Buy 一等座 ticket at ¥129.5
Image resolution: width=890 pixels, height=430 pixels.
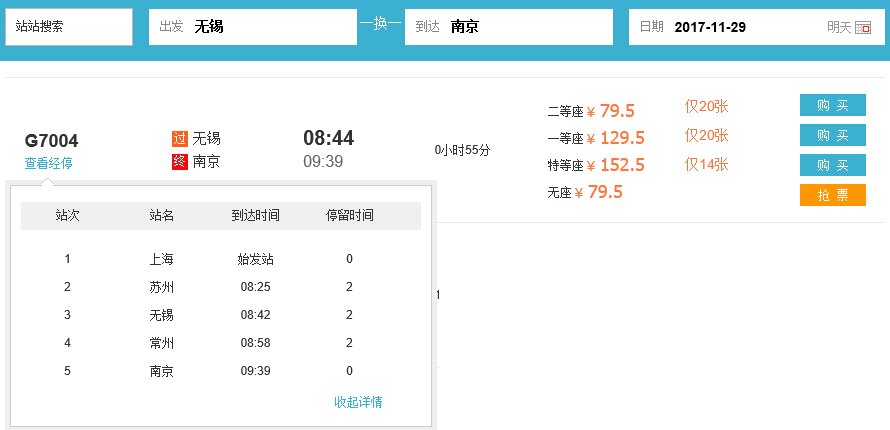pyautogui.click(x=833, y=135)
